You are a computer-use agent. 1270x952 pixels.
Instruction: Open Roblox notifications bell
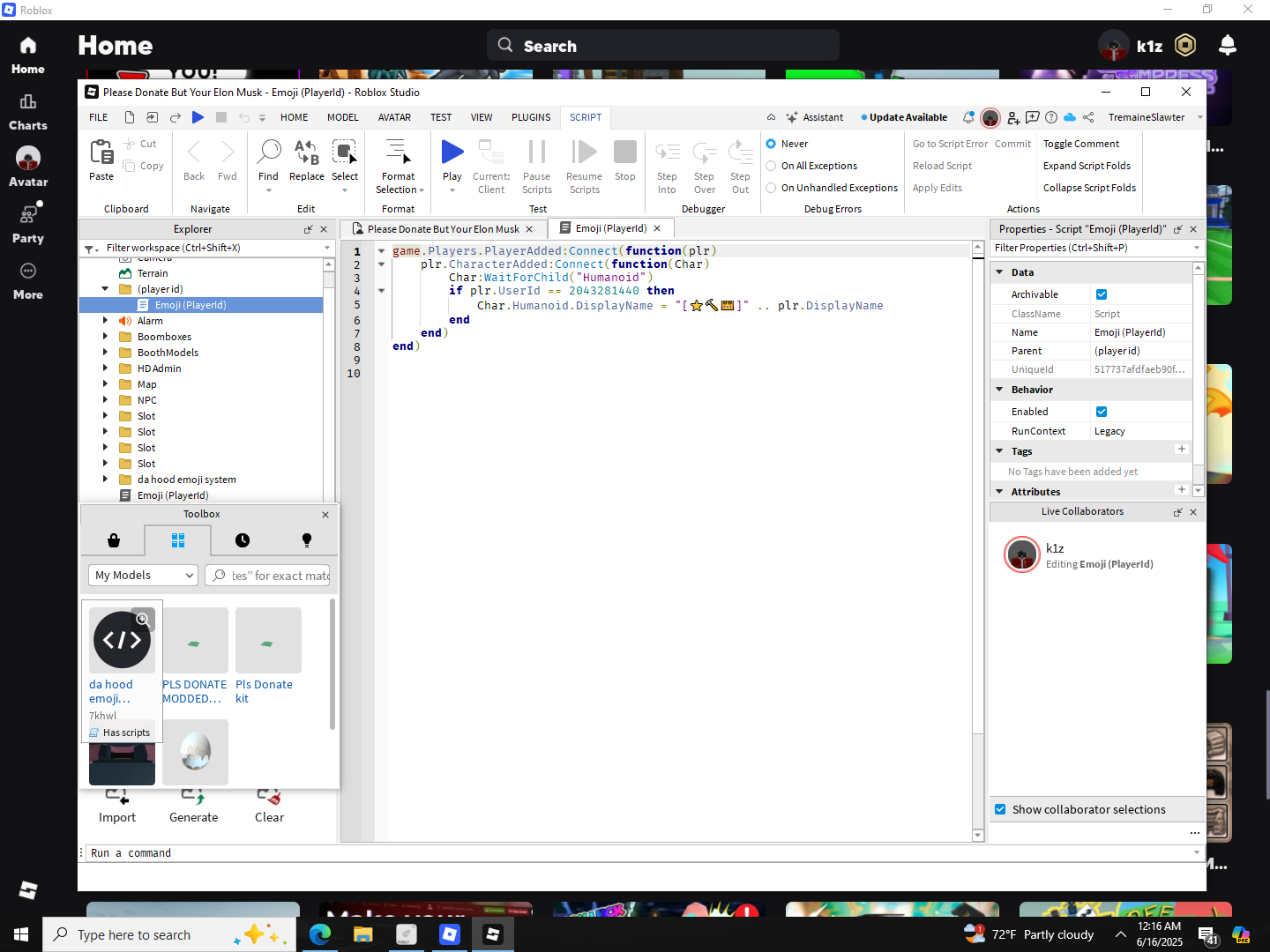click(1228, 45)
